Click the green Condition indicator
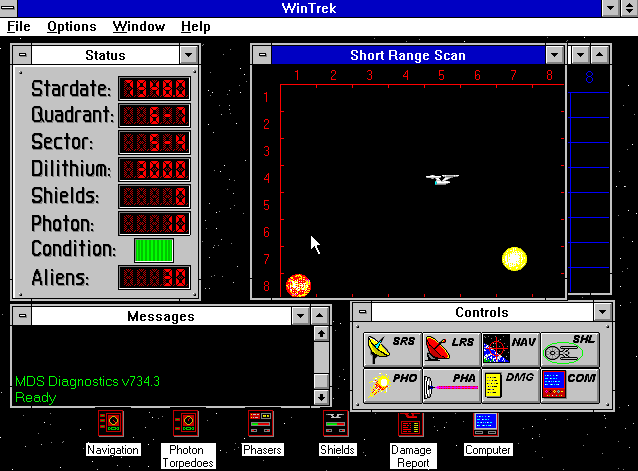The width and height of the screenshot is (638, 471). coord(154,250)
